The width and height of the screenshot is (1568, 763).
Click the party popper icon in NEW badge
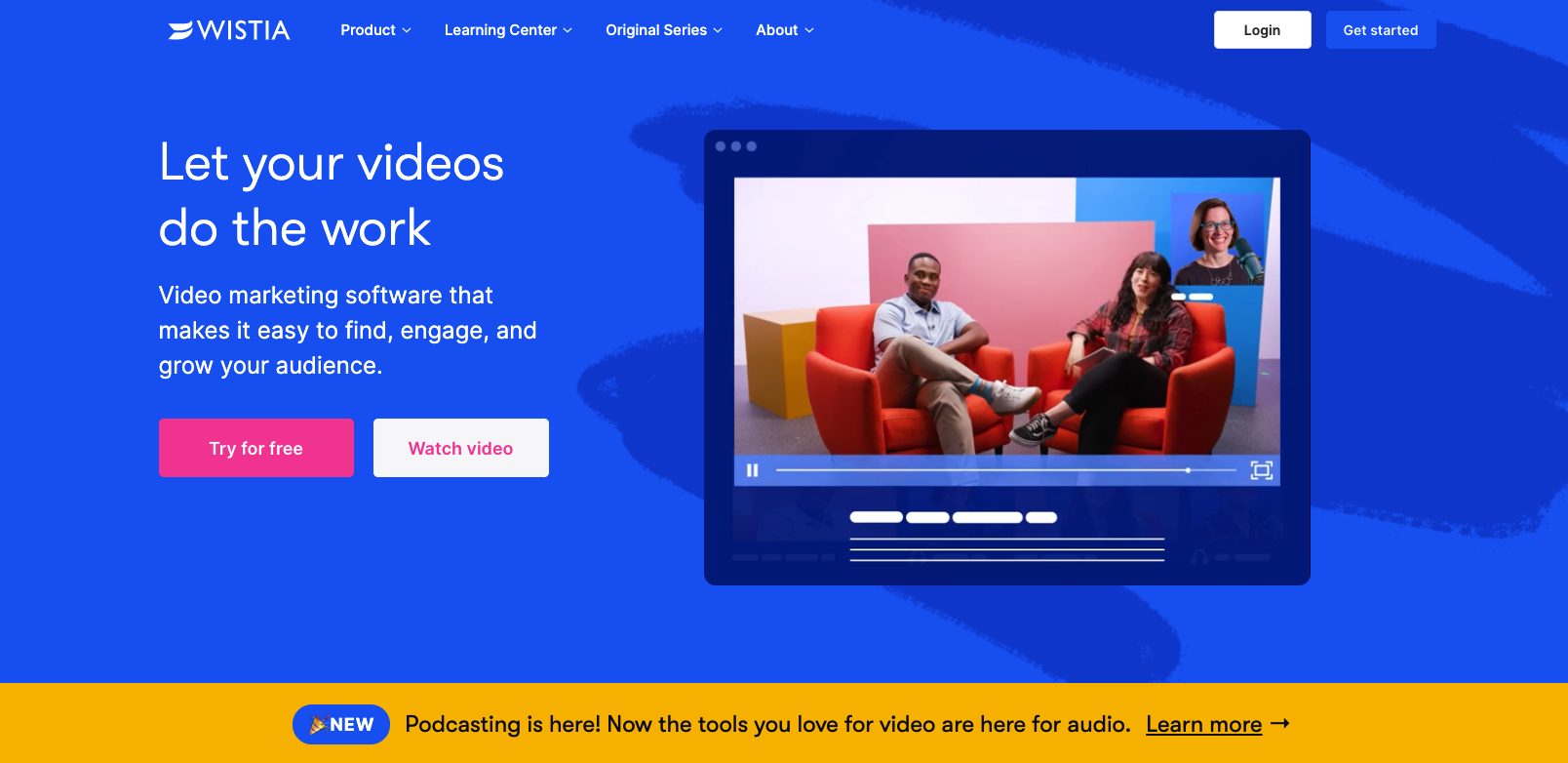click(x=318, y=725)
